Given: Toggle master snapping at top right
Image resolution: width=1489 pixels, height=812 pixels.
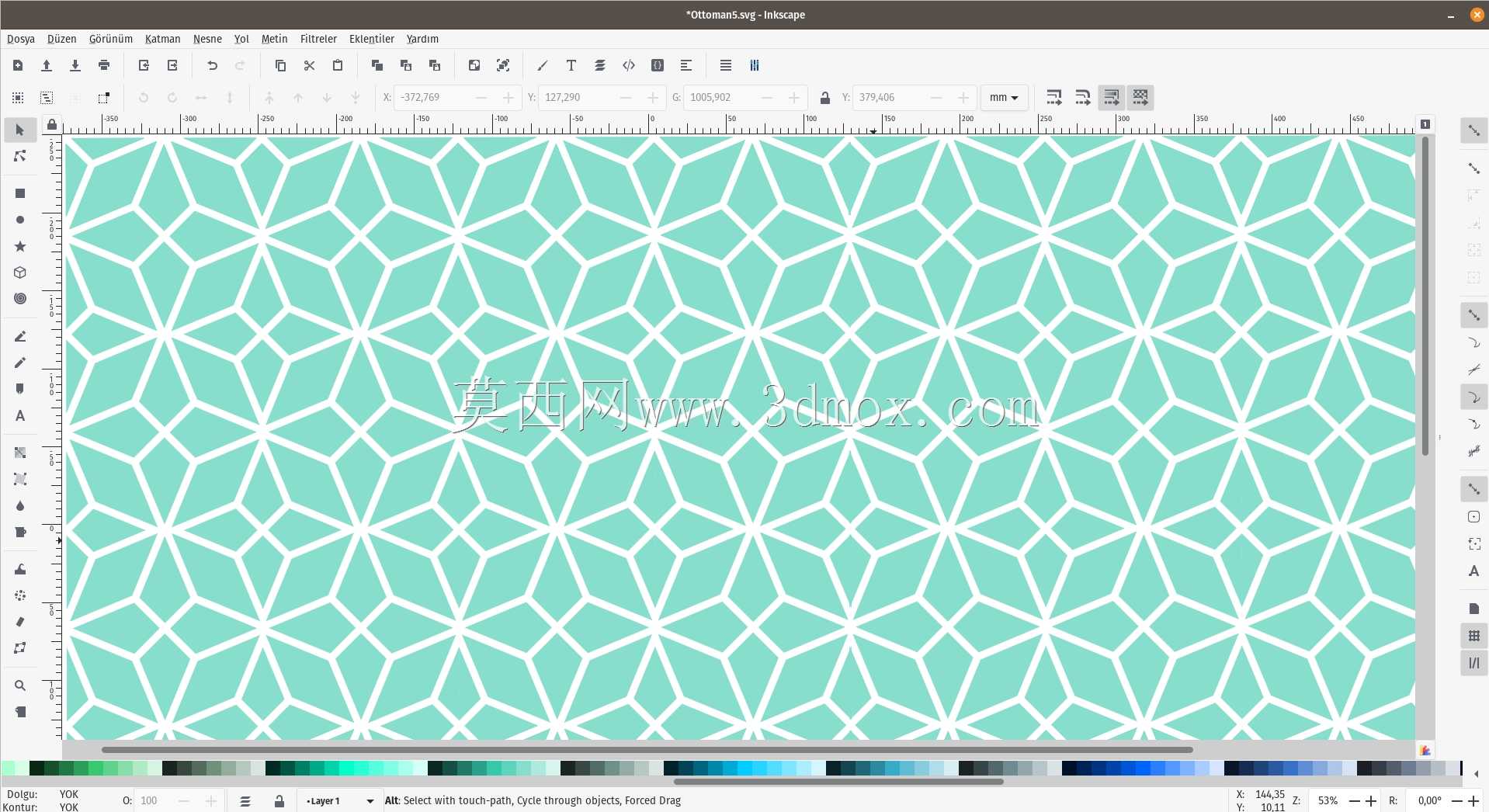Looking at the screenshot, I should (x=1473, y=130).
